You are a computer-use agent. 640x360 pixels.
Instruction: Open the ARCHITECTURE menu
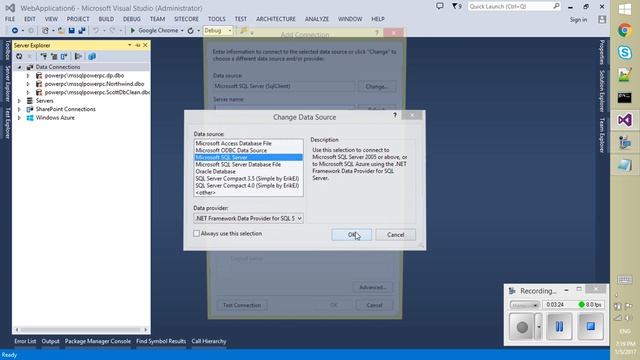276,19
